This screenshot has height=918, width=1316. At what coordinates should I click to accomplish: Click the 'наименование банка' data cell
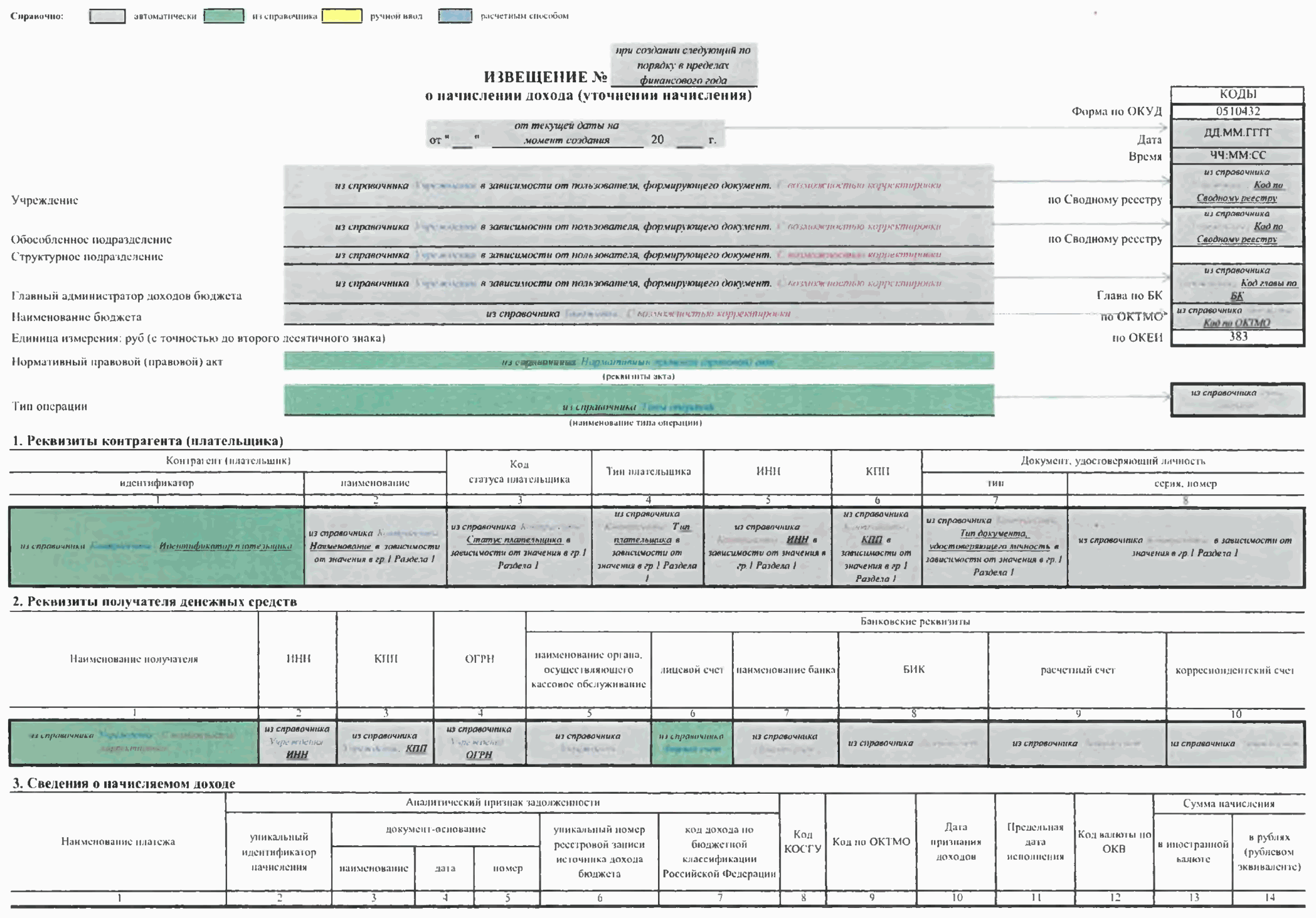coord(785,743)
